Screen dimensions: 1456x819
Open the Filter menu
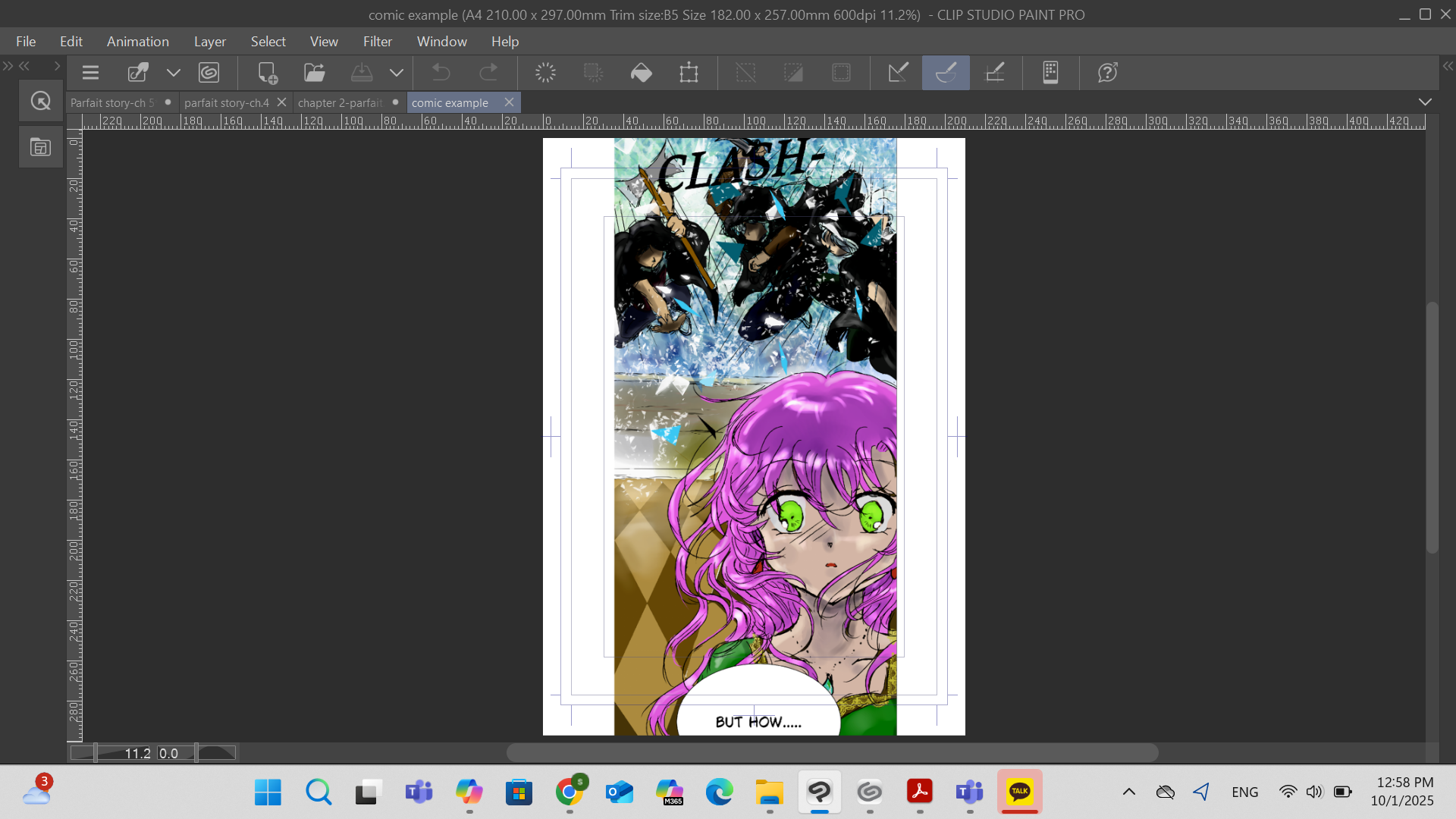377,42
